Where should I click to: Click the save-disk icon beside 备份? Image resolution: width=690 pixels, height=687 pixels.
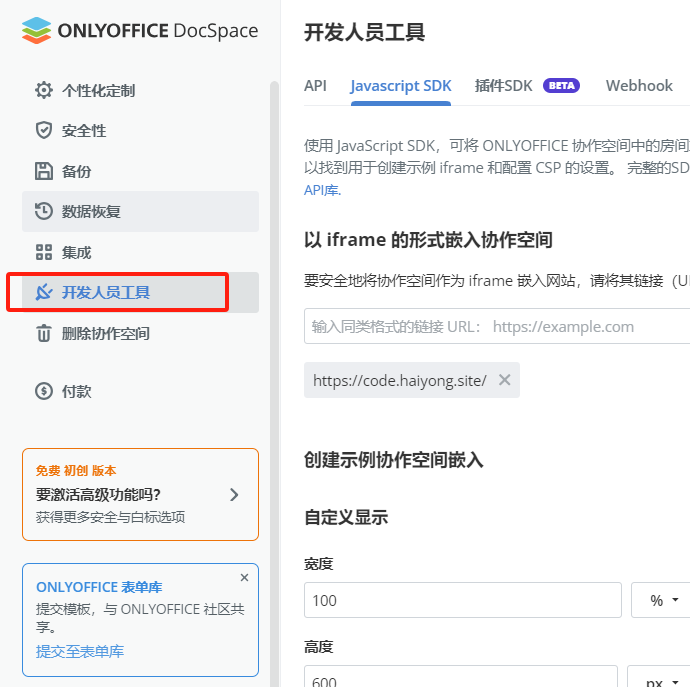tap(44, 171)
